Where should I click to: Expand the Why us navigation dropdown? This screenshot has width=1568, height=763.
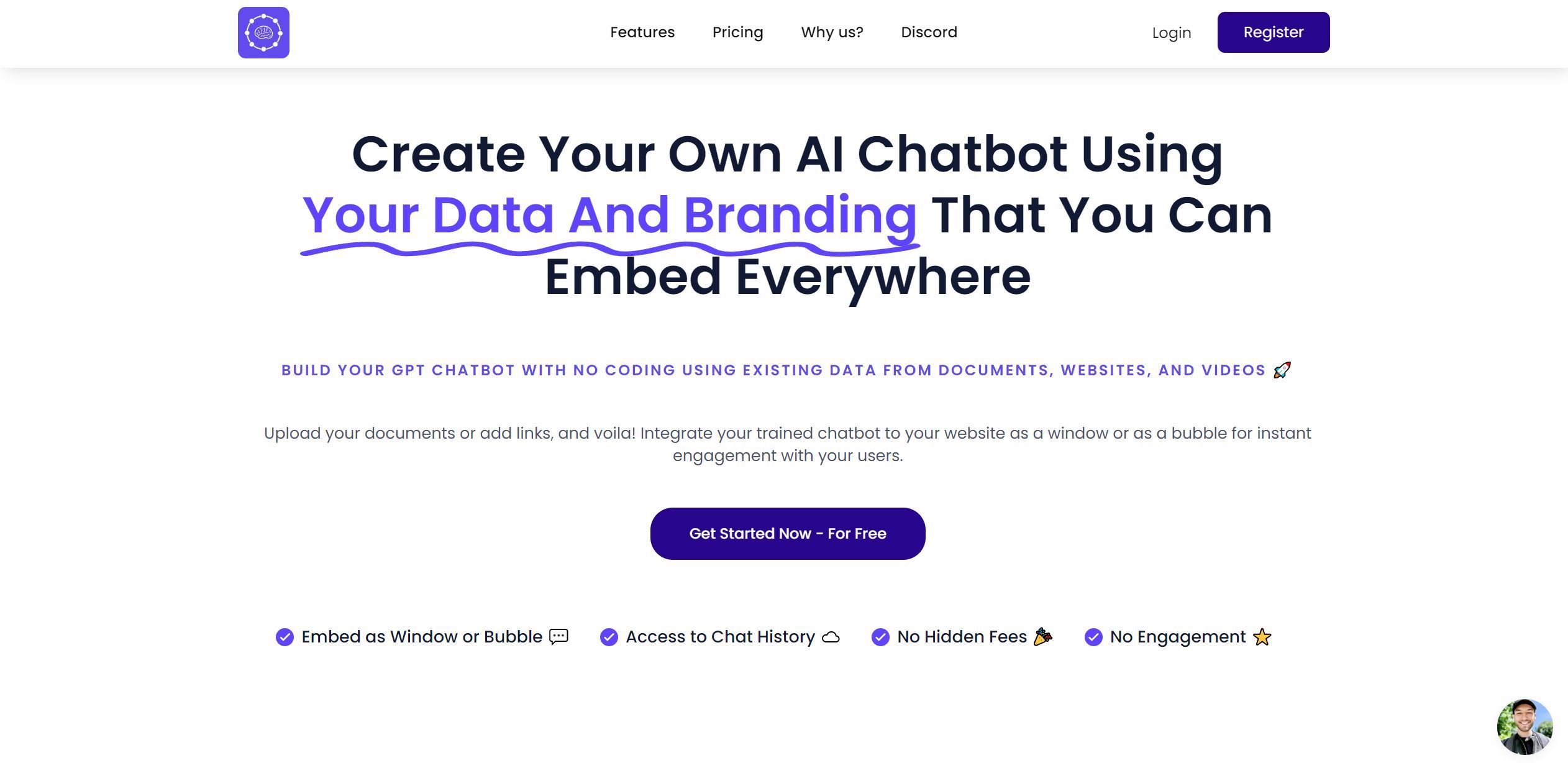tap(832, 32)
